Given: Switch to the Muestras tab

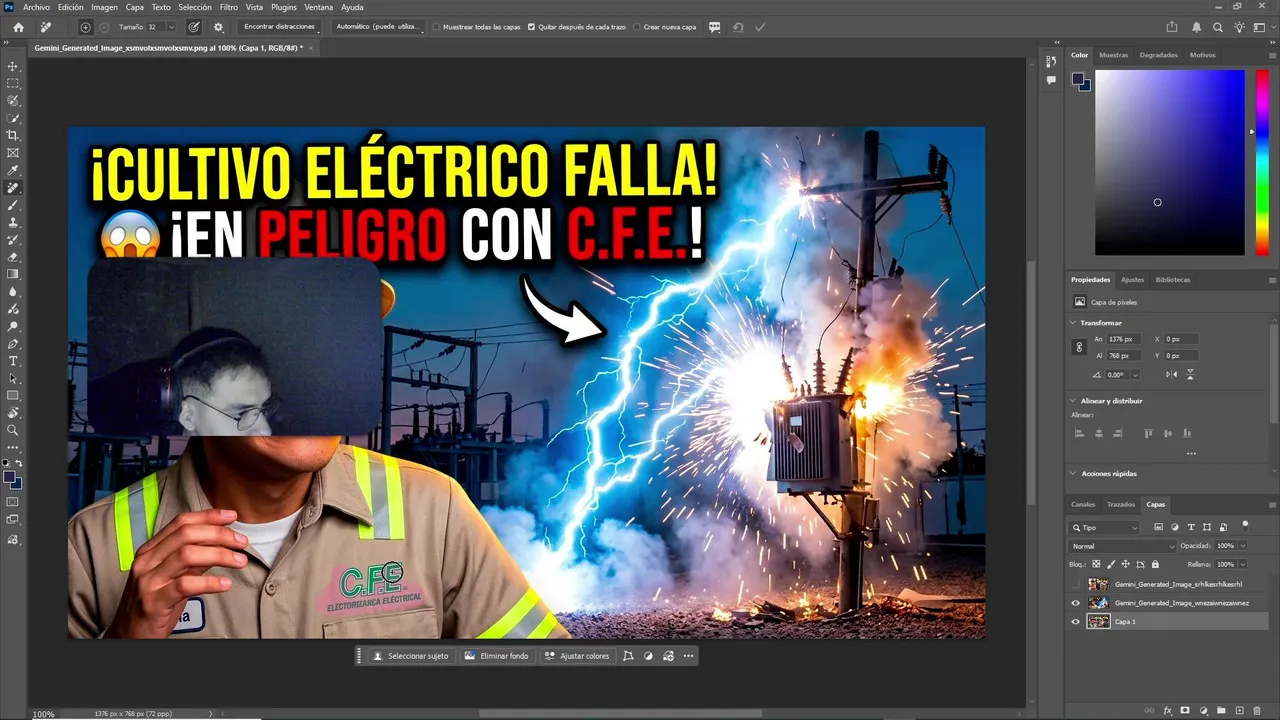Looking at the screenshot, I should tap(1113, 55).
